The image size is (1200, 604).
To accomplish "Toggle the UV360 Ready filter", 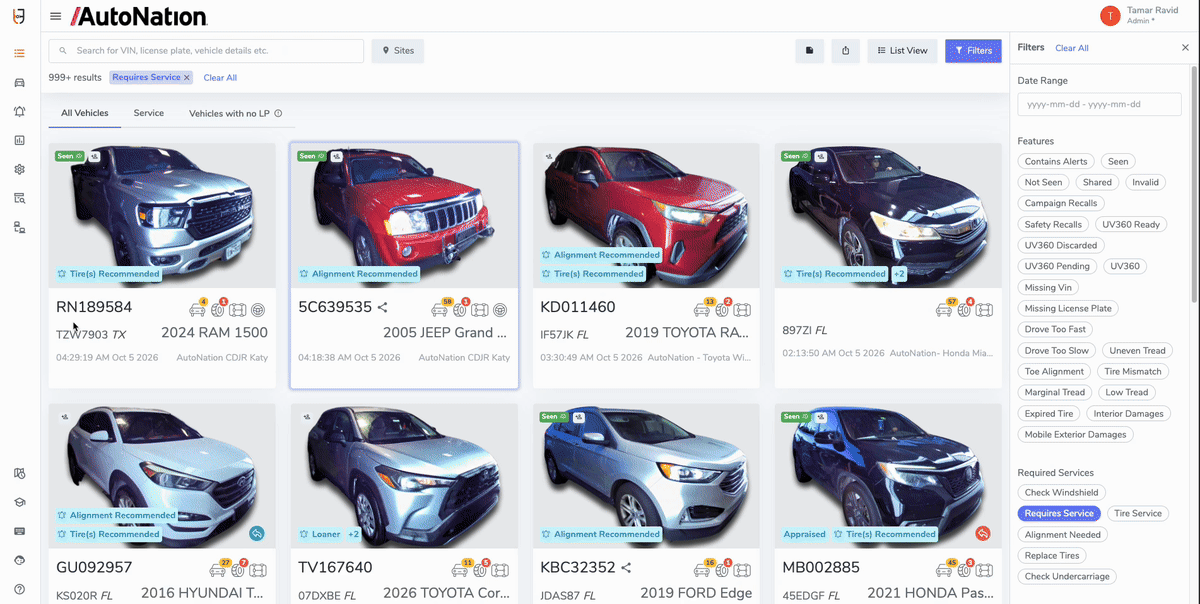I will coord(1131,224).
